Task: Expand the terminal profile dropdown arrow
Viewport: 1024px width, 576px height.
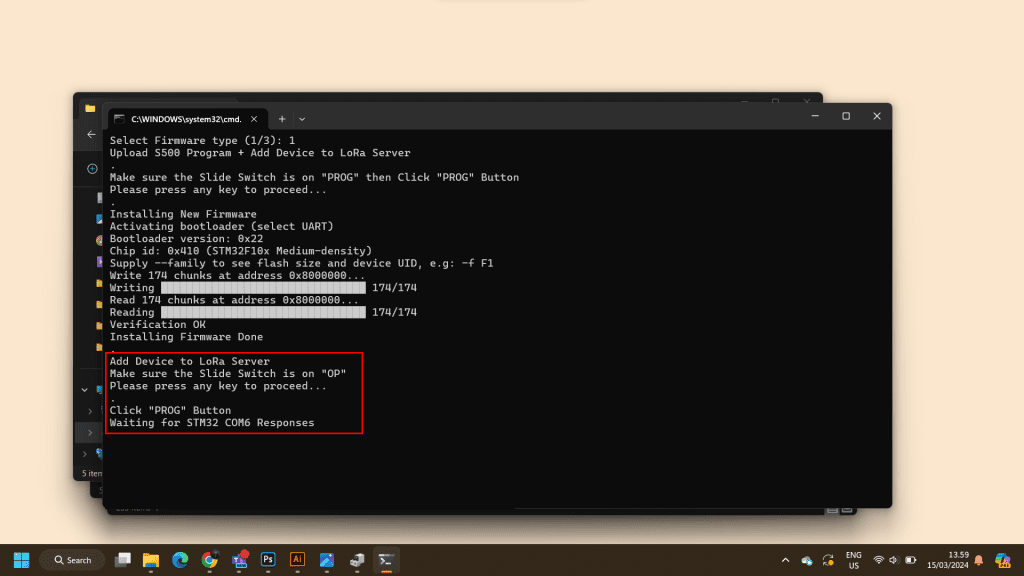Action: (302, 118)
